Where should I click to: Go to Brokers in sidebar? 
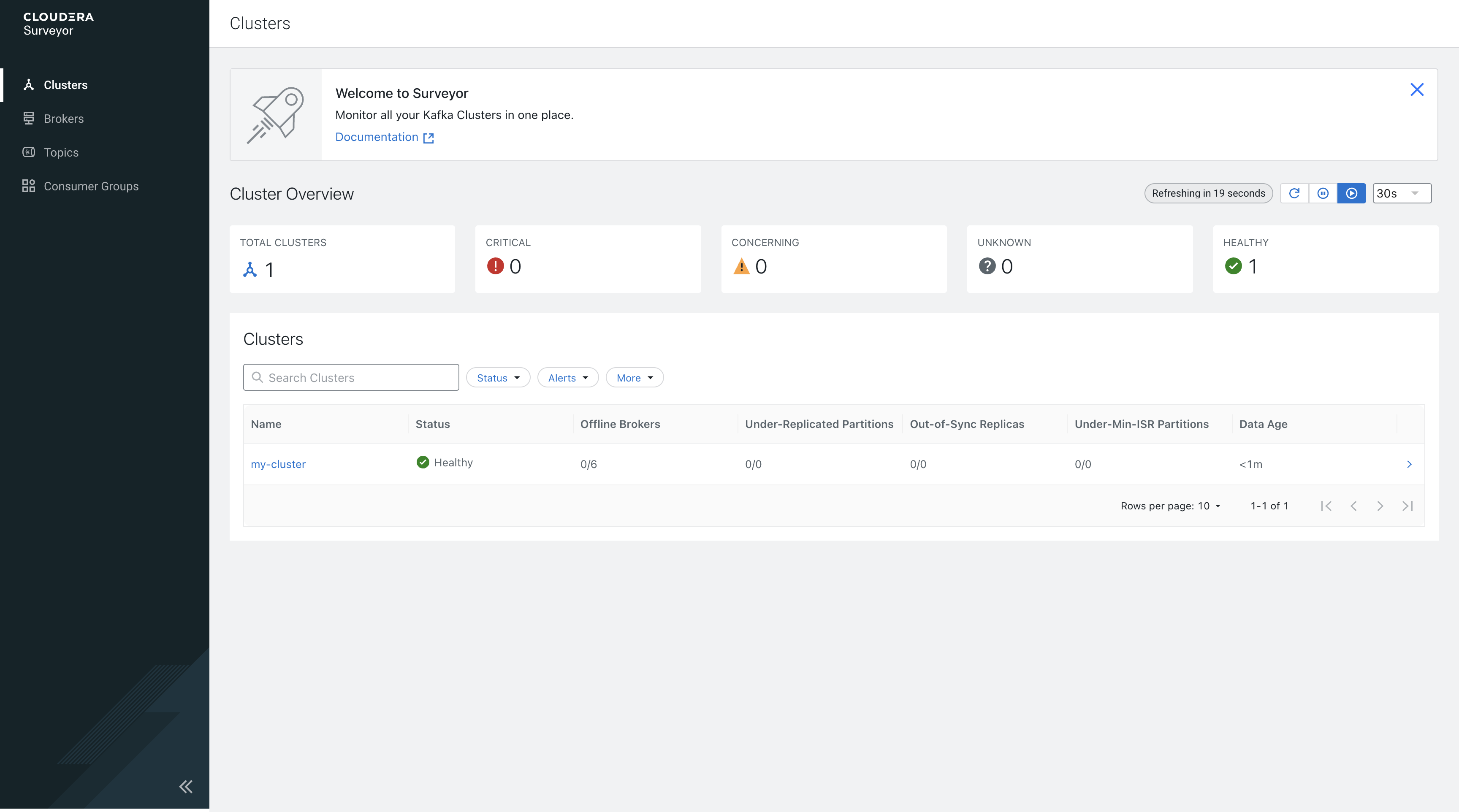[x=63, y=118]
